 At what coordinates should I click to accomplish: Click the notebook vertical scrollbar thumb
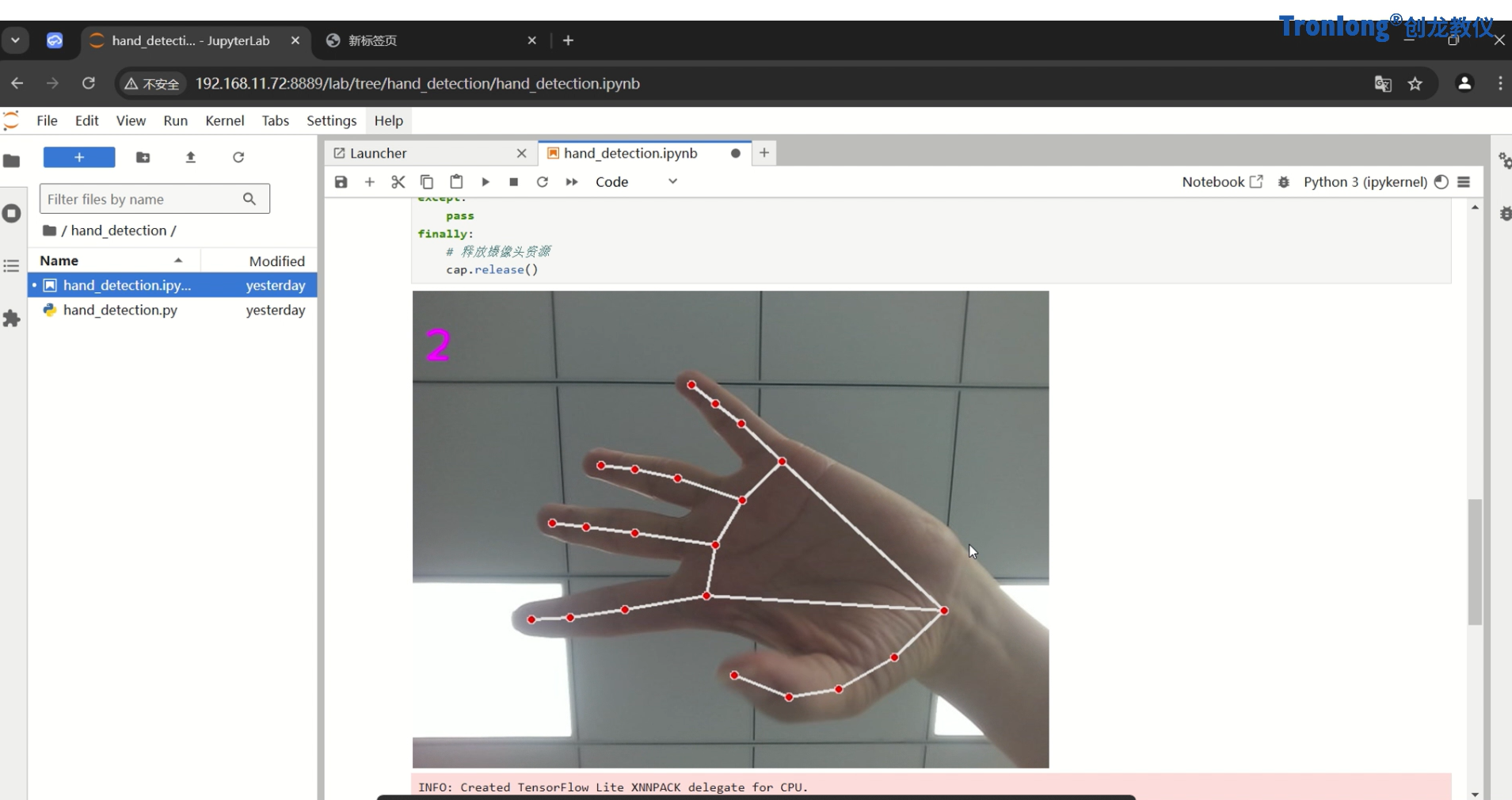click(x=1475, y=562)
